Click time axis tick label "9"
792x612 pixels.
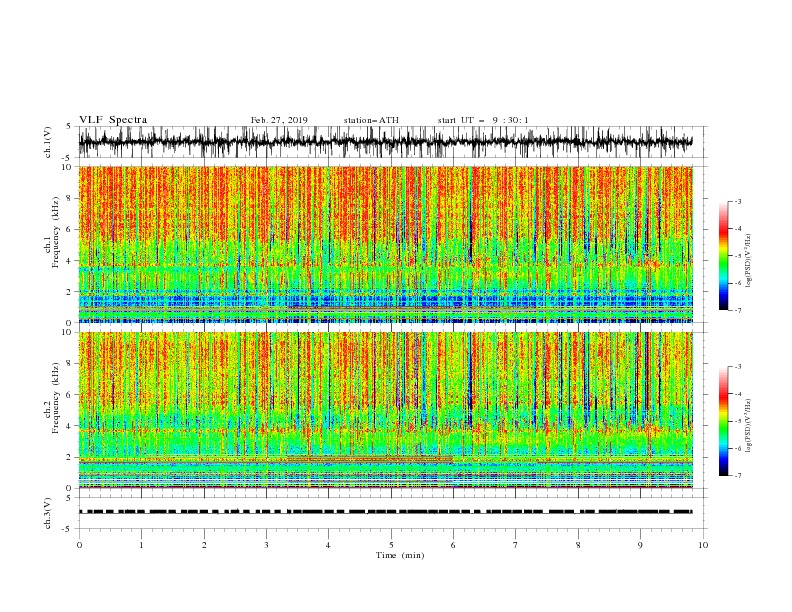640,545
